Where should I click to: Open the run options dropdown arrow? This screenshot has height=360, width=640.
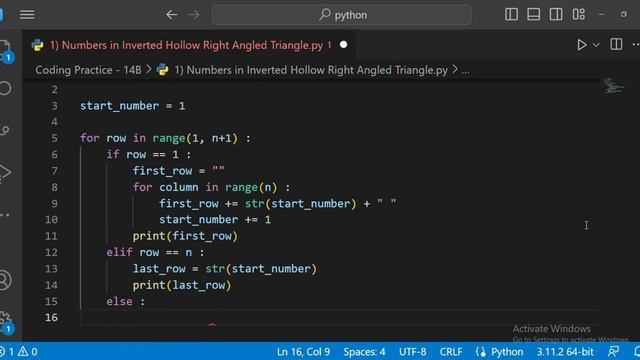[596, 45]
